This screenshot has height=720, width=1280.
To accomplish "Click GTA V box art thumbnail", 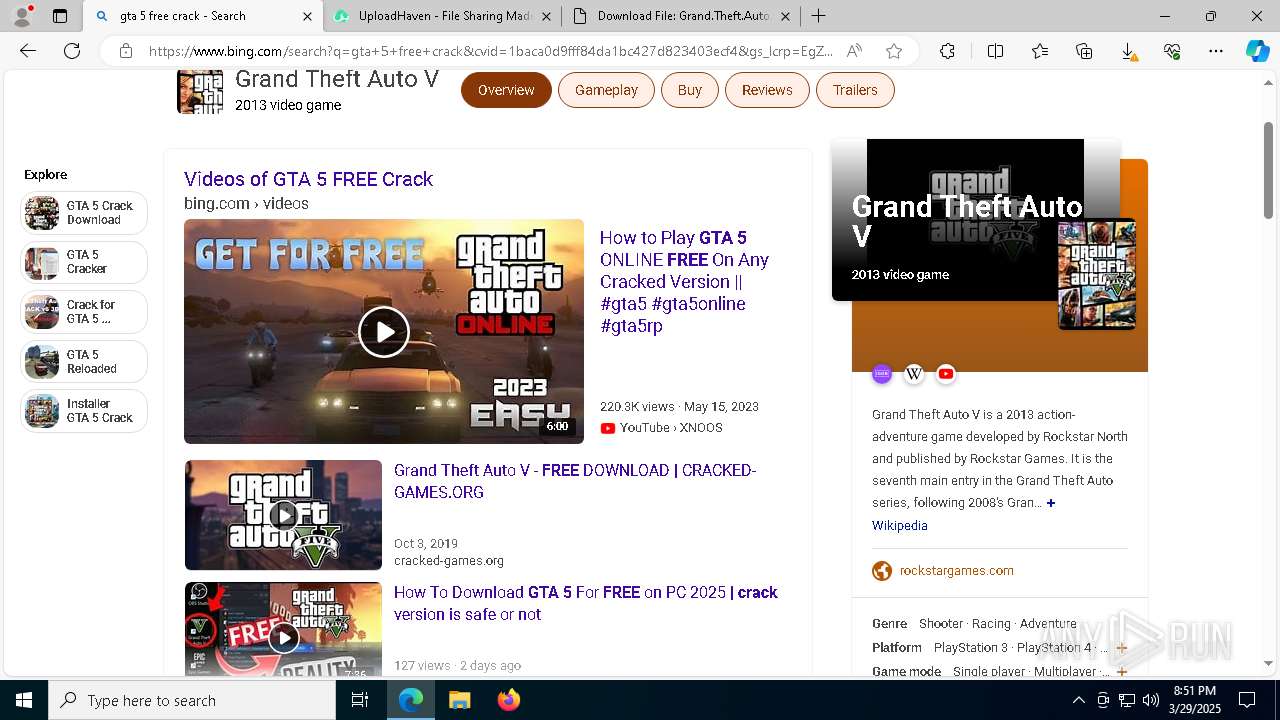I will (1097, 274).
